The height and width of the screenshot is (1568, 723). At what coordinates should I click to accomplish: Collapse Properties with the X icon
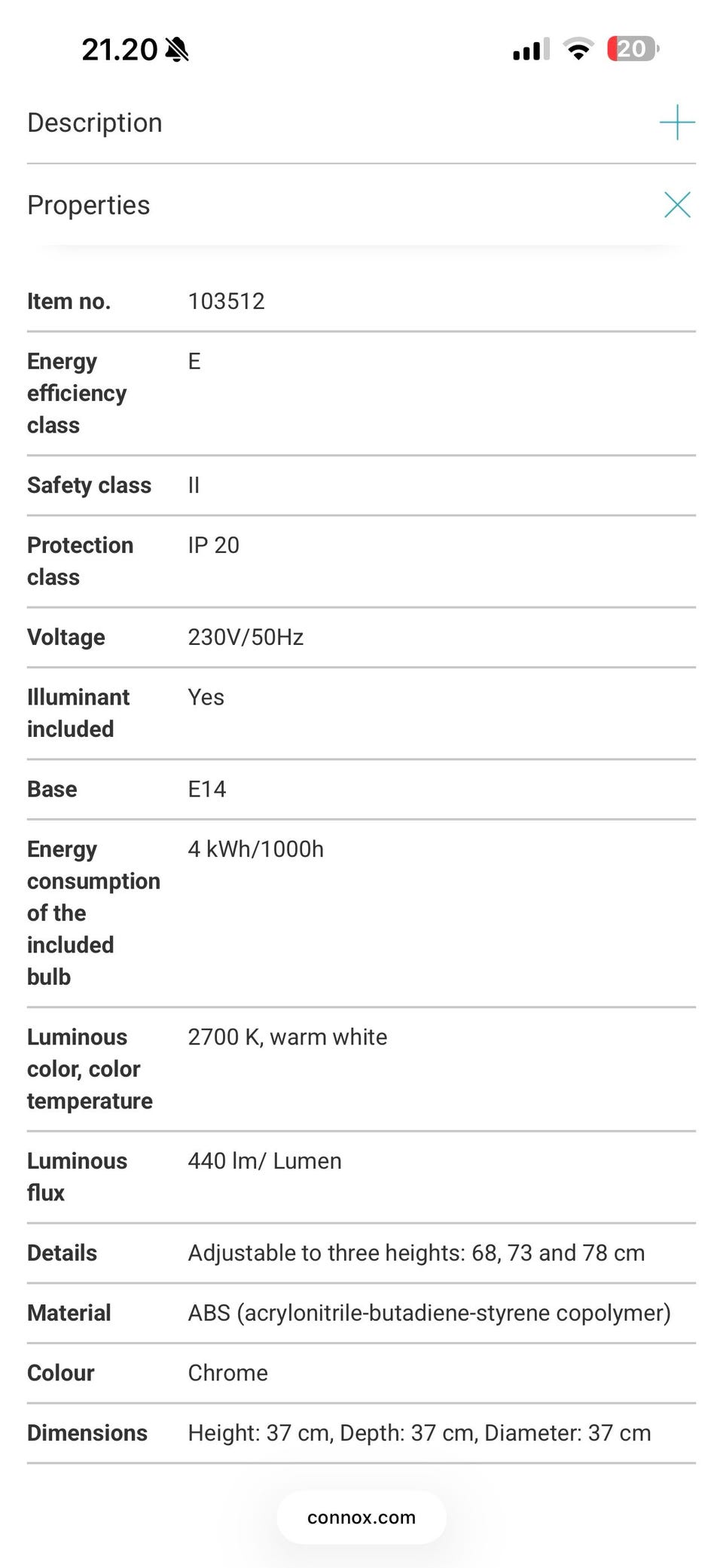[x=676, y=205]
